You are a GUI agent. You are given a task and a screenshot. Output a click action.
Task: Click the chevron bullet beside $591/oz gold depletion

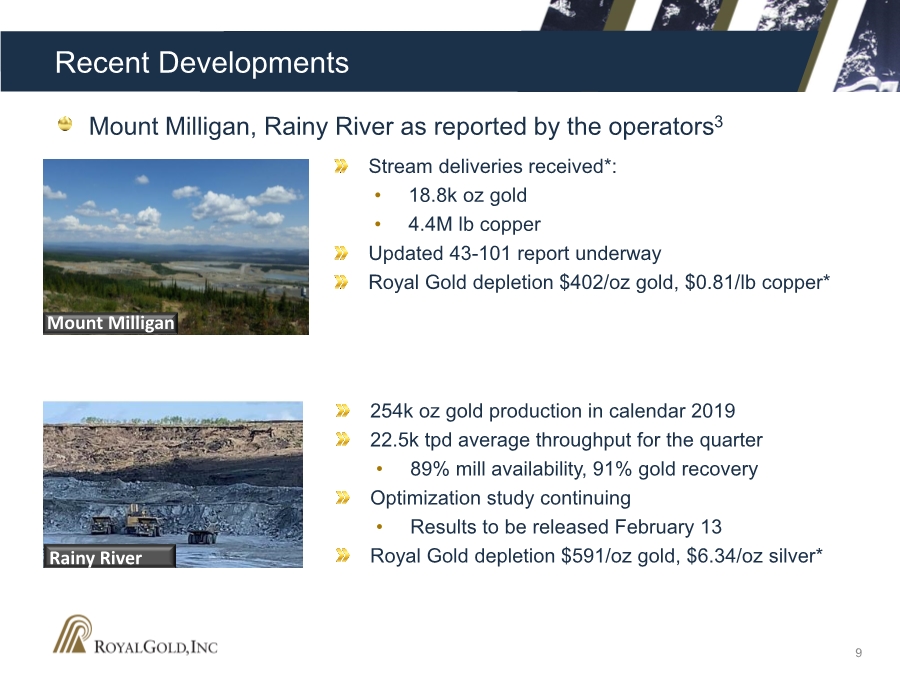coord(343,556)
